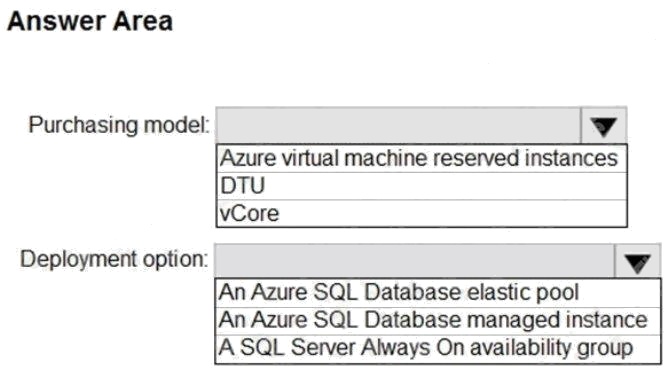Choose DTU as the purchasing model
The height and width of the screenshot is (376, 670).
click(422, 186)
